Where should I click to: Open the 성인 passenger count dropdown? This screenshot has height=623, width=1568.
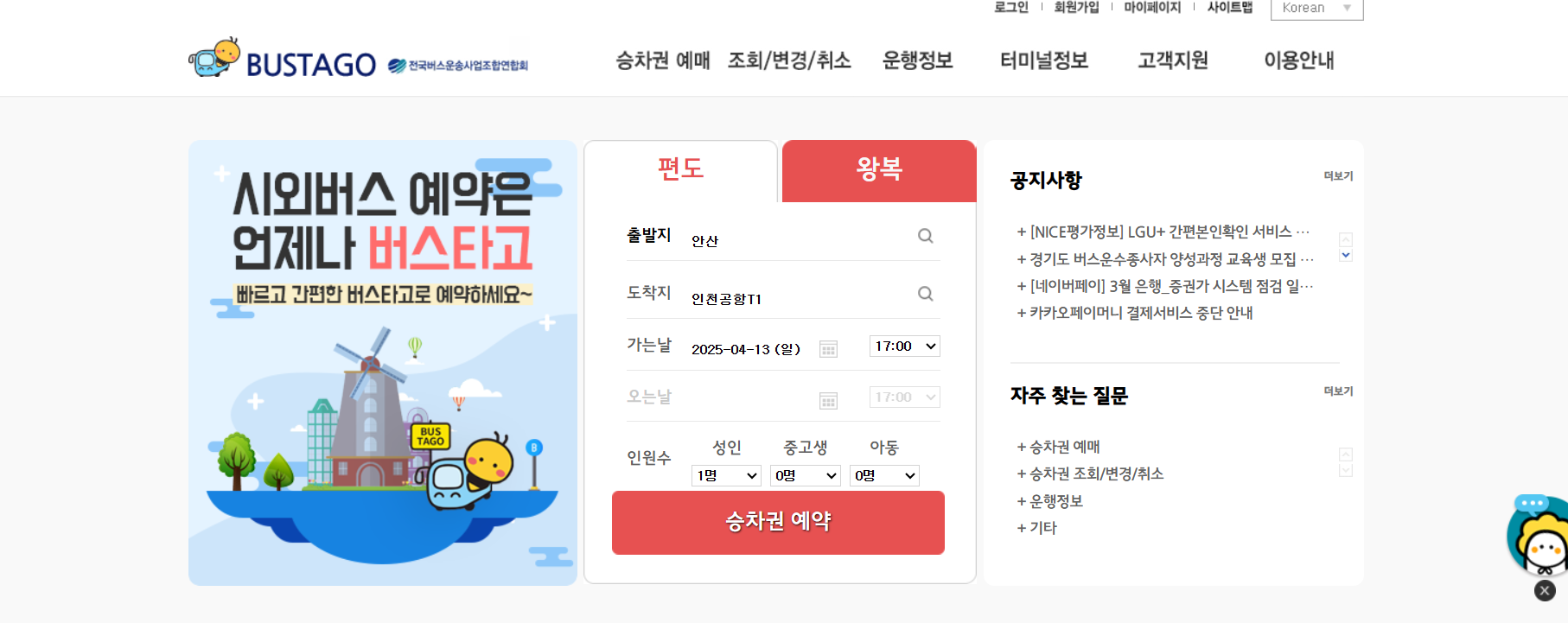coord(726,475)
